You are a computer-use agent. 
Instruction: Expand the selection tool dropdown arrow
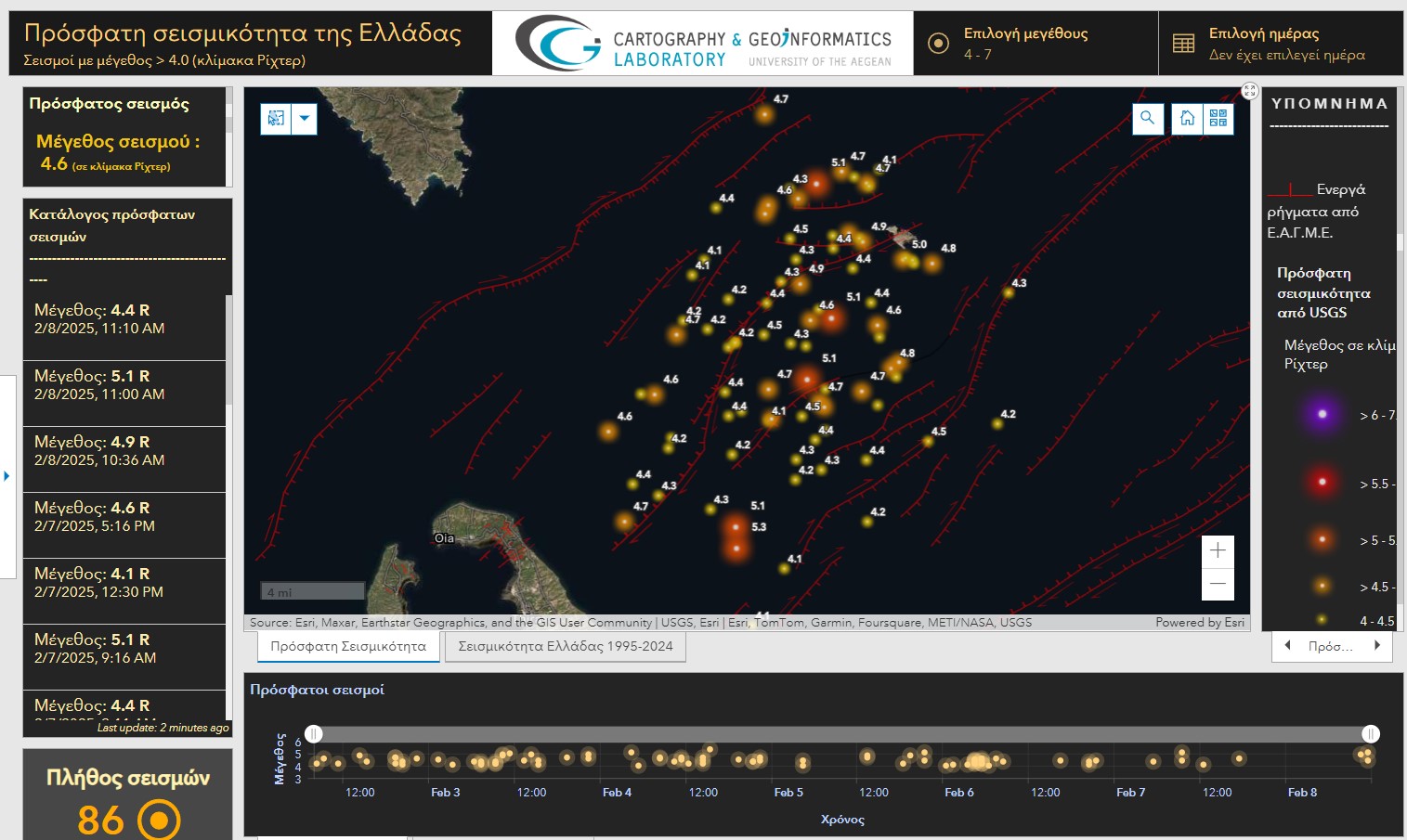[304, 119]
